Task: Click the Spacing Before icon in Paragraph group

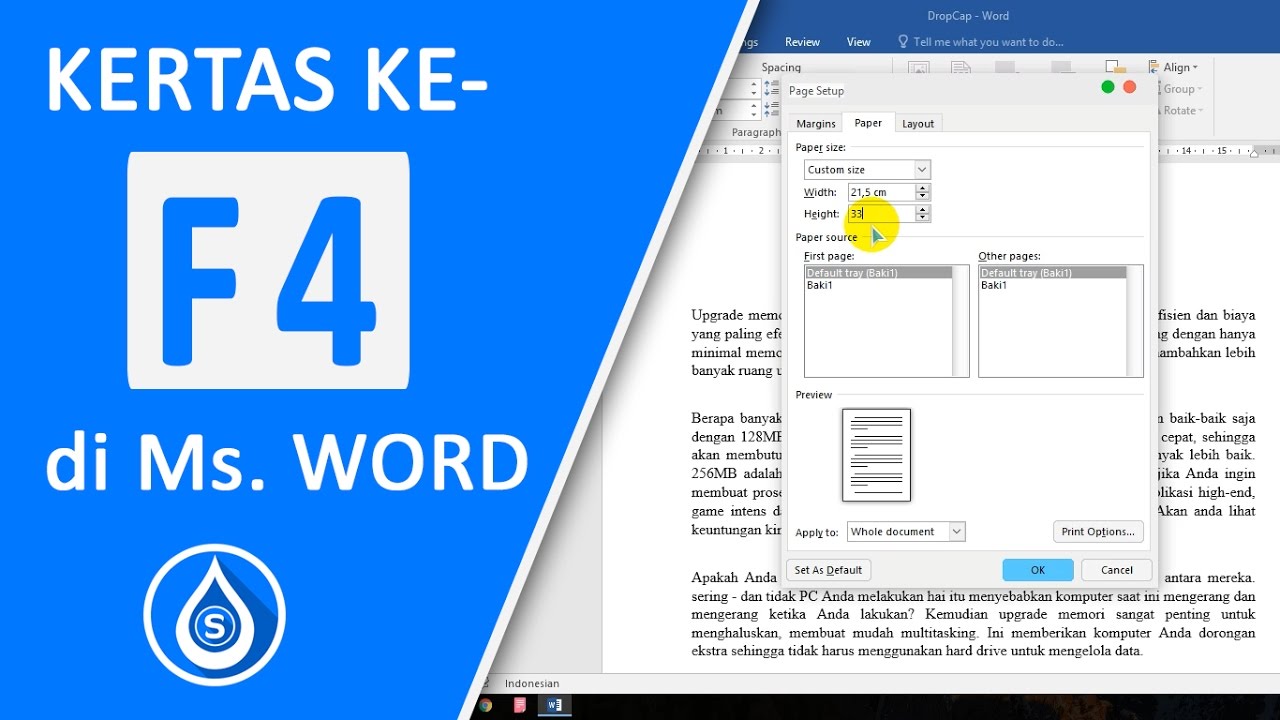Action: click(772, 87)
